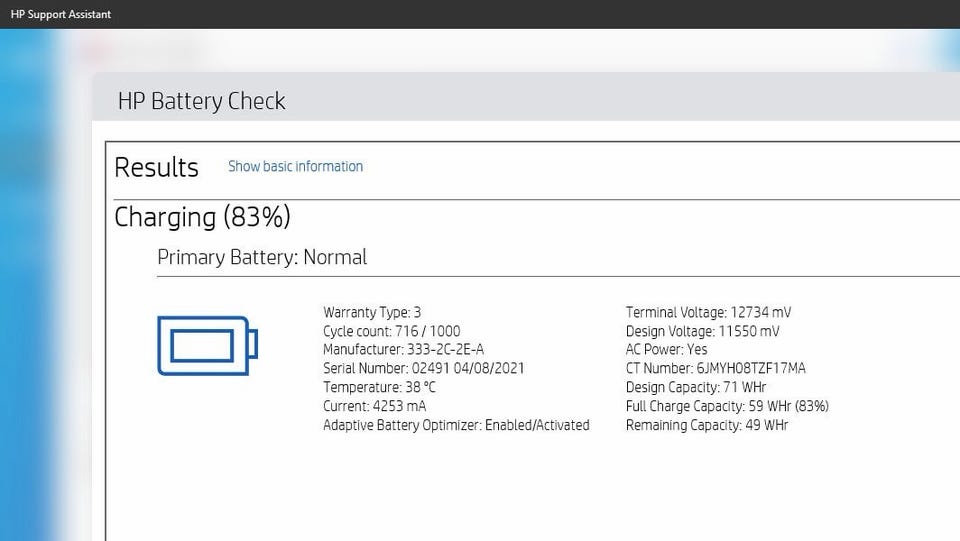Click the CT Number 6JMYH08TZF17MA text
960x541 pixels.
tap(716, 368)
